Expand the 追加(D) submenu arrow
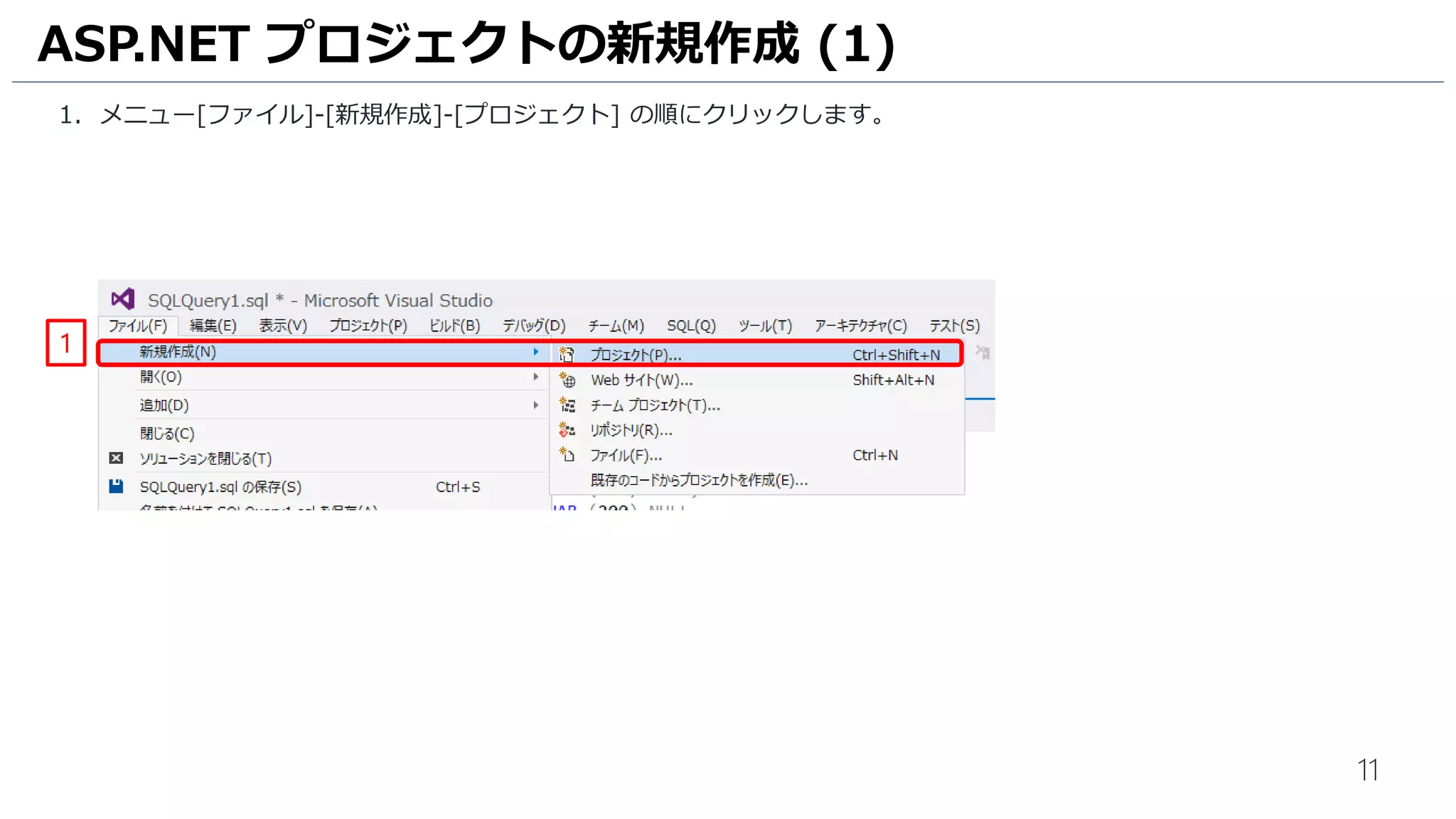 coord(536,405)
